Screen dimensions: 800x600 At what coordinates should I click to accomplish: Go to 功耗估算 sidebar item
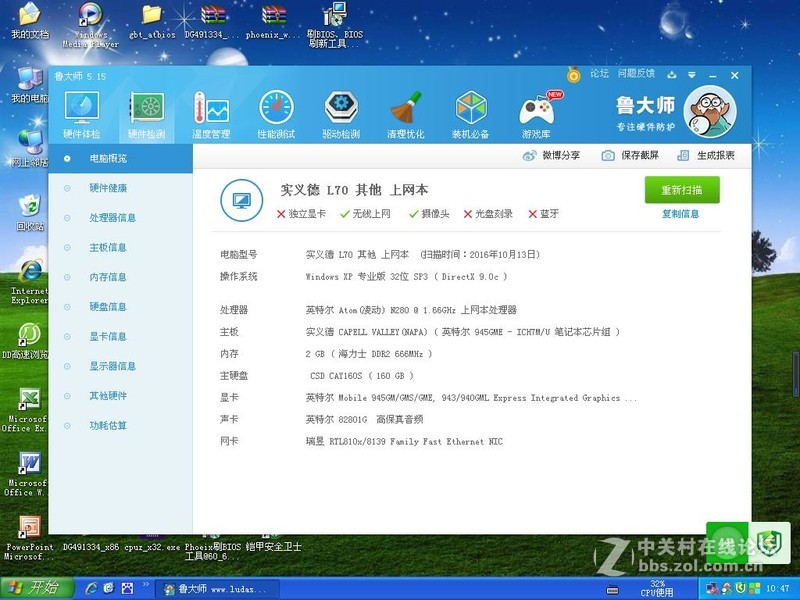coord(108,426)
